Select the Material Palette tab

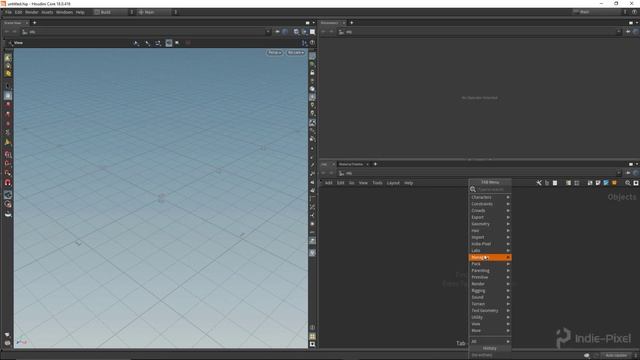click(351, 164)
